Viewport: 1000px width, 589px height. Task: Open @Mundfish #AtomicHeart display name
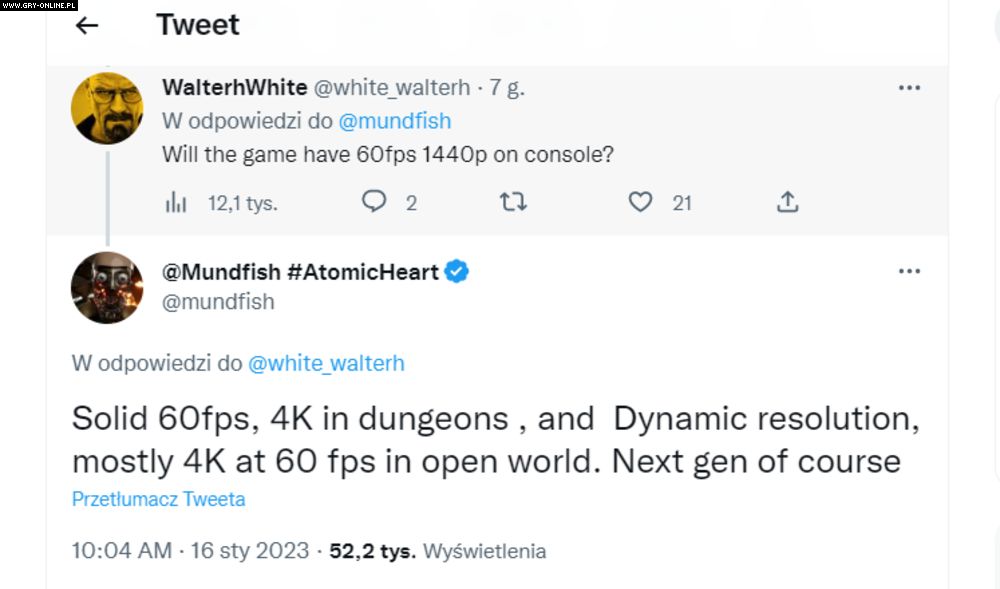[x=300, y=271]
